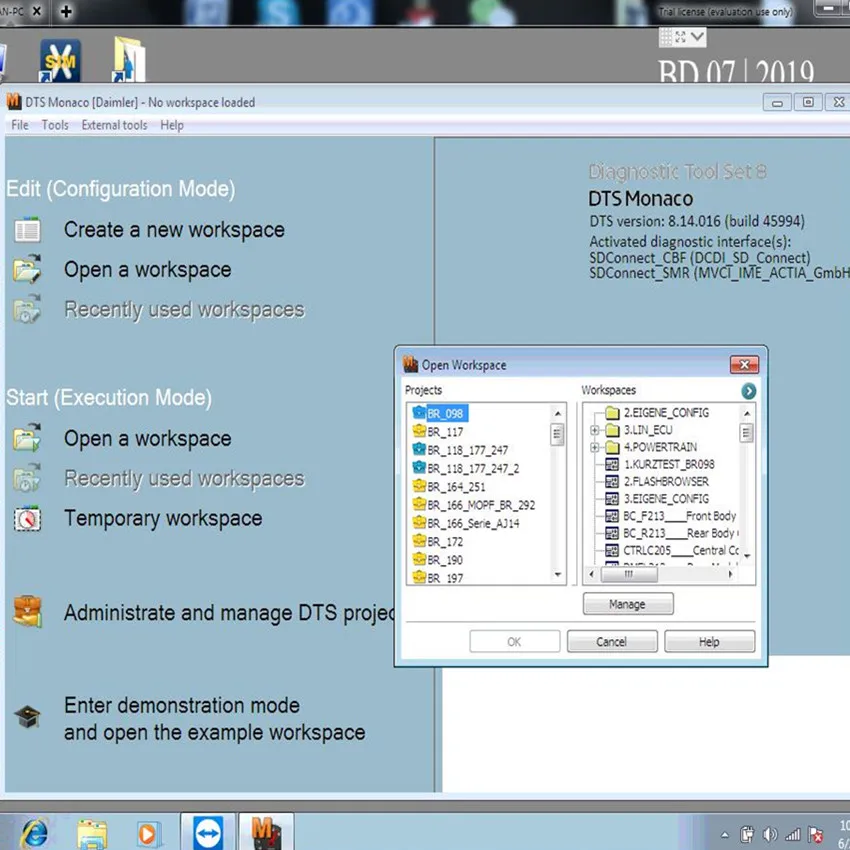Select BR_172 project
The image size is (850, 850).
coord(445,542)
